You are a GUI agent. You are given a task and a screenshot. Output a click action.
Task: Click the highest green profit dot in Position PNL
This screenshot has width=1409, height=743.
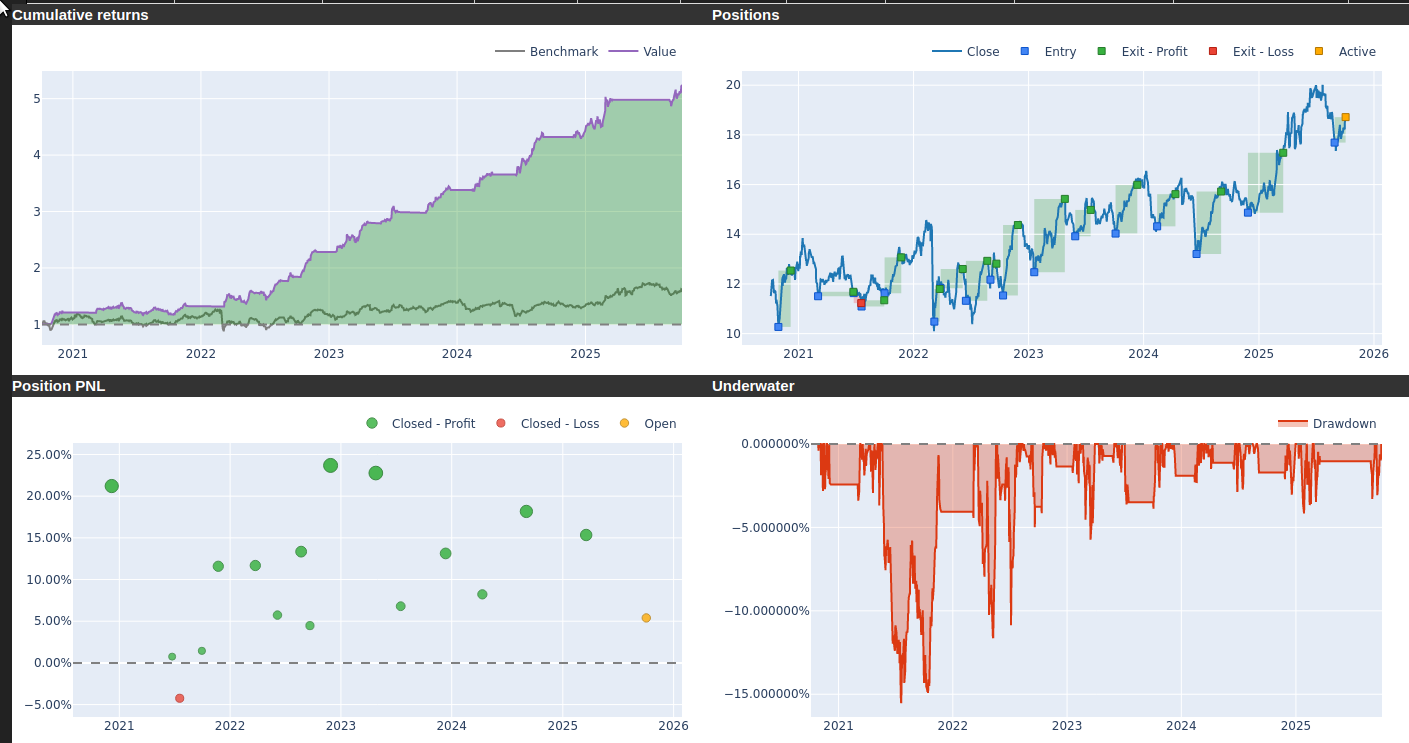pos(330,465)
